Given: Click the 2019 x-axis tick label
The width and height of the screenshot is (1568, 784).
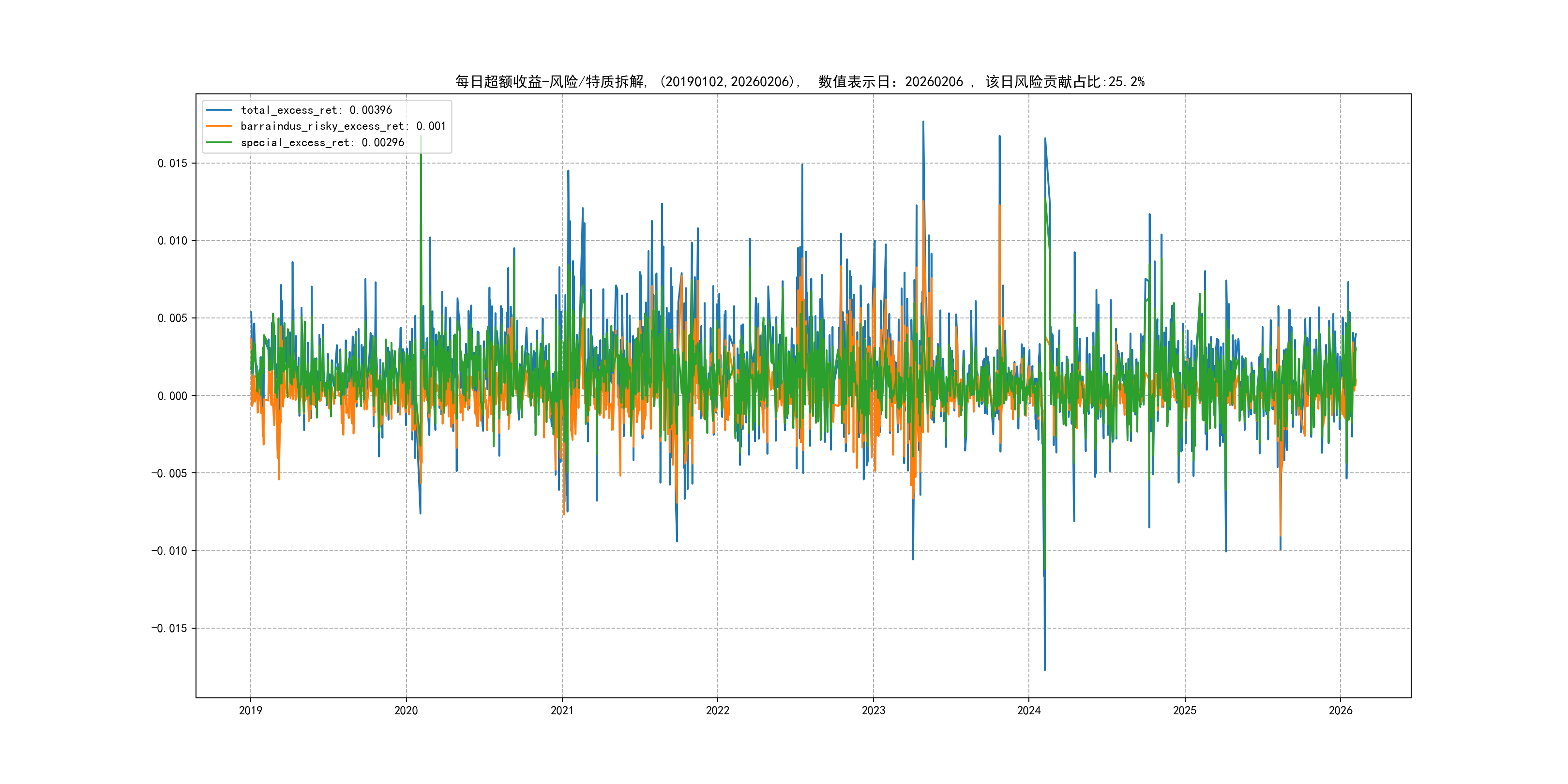Looking at the screenshot, I should [x=250, y=710].
